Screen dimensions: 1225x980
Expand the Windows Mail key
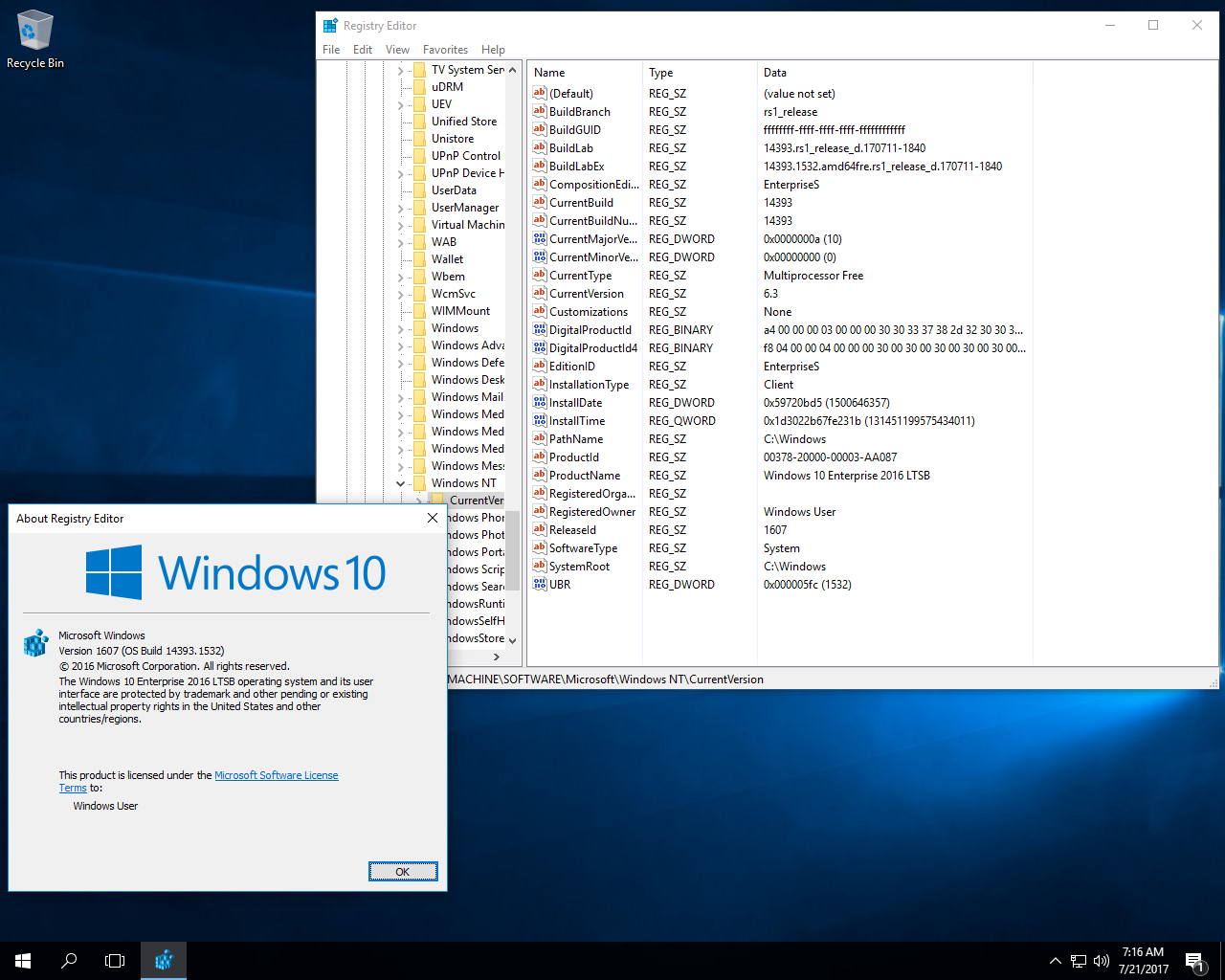pos(401,397)
